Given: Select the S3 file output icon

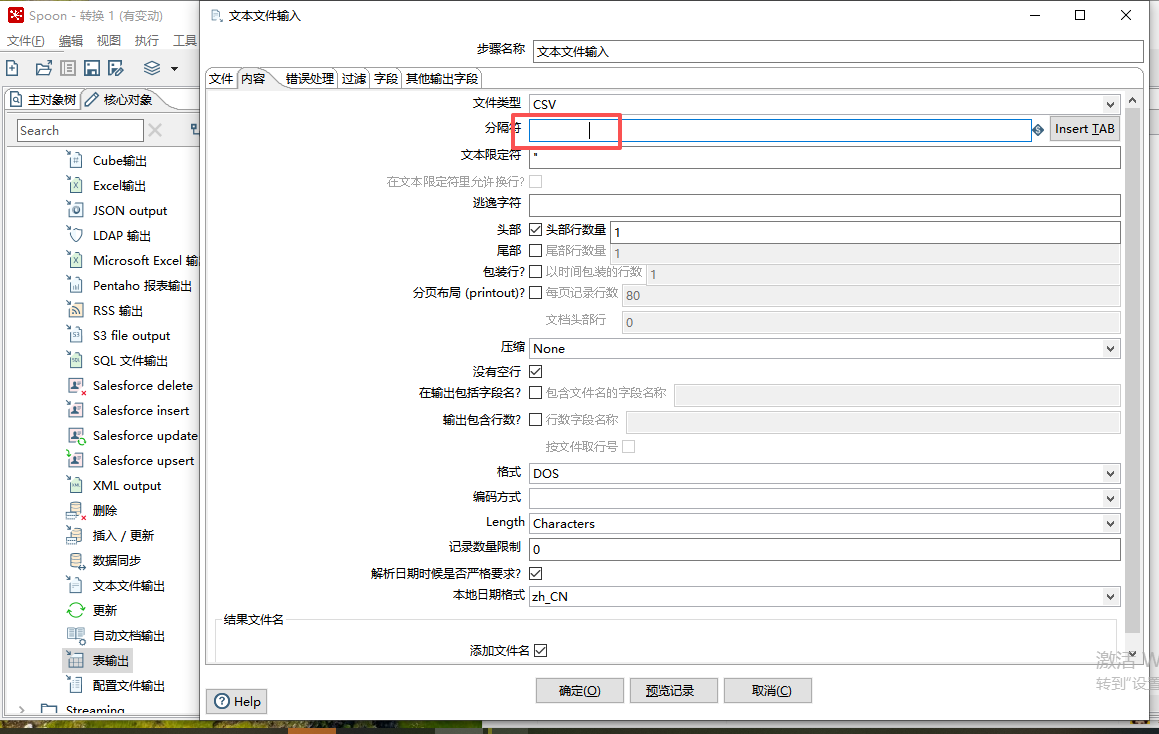Looking at the screenshot, I should tap(75, 335).
